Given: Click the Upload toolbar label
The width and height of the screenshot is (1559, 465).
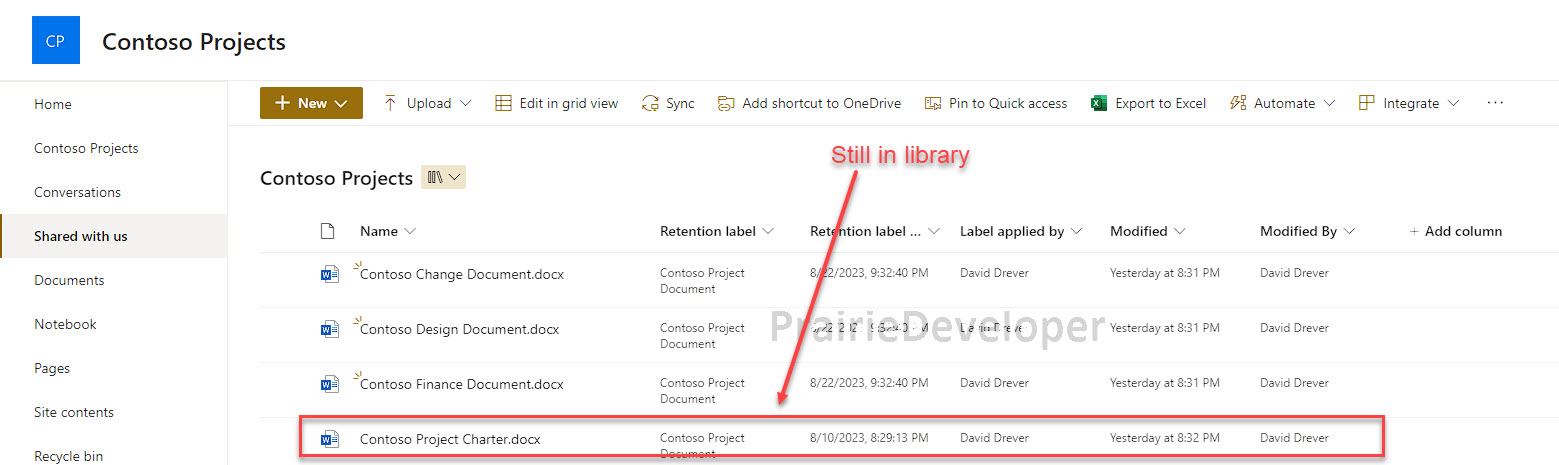Looking at the screenshot, I should coord(429,103).
